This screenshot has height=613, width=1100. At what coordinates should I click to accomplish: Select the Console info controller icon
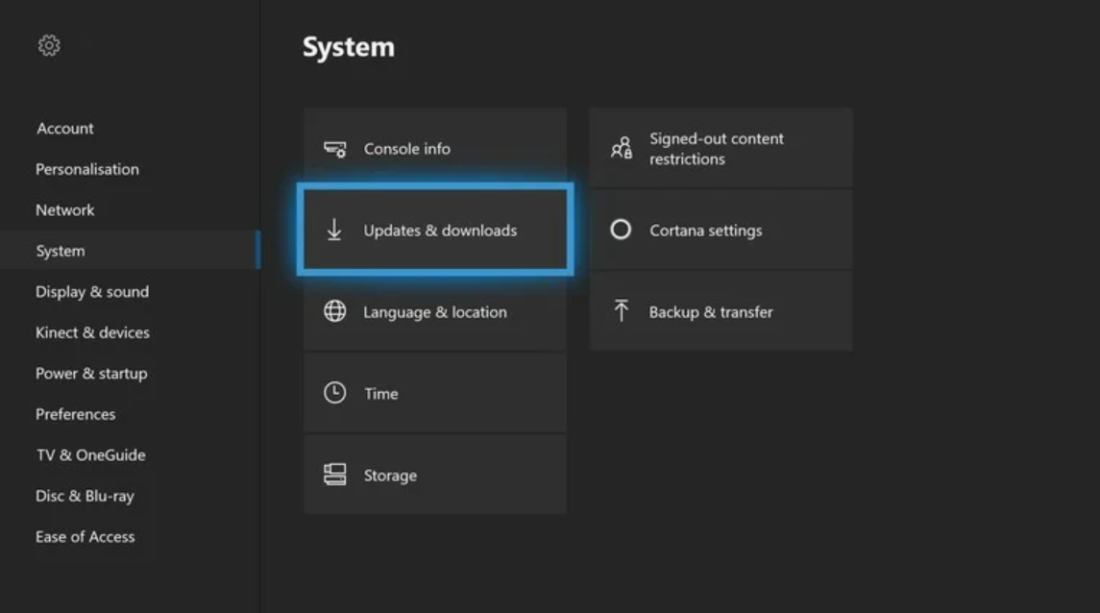(337, 148)
